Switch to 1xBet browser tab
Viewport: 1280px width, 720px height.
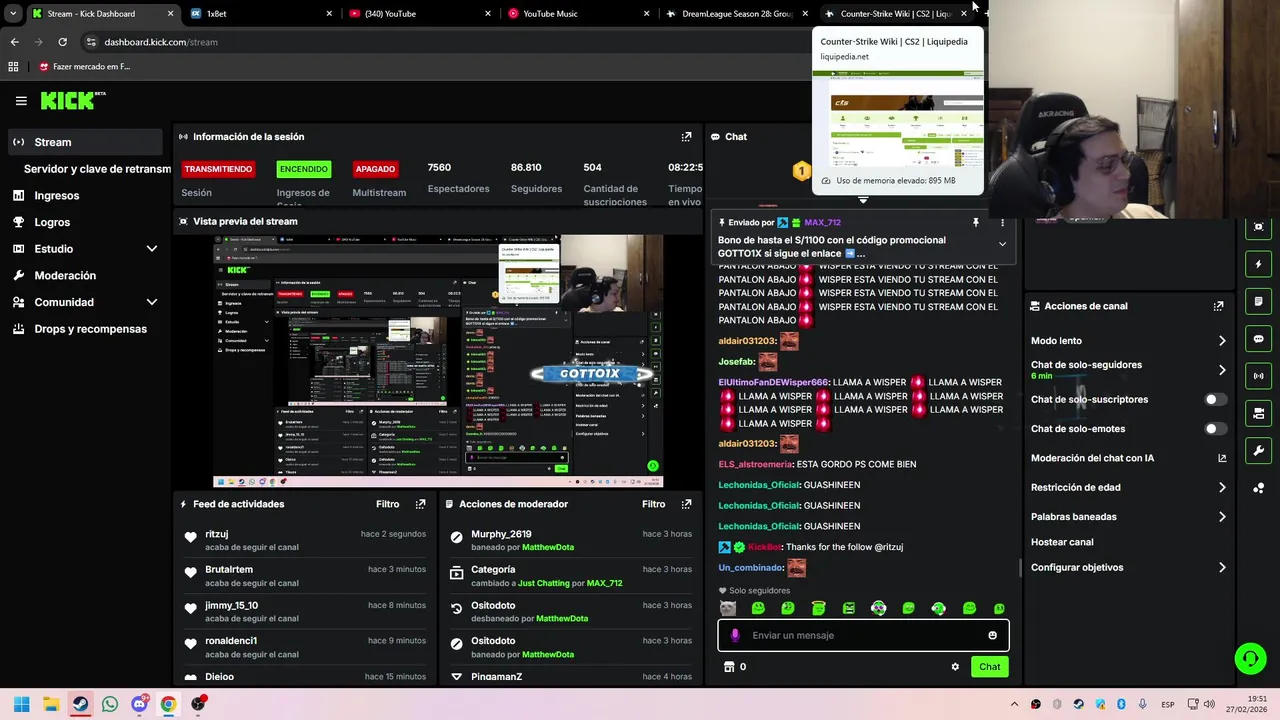point(260,14)
